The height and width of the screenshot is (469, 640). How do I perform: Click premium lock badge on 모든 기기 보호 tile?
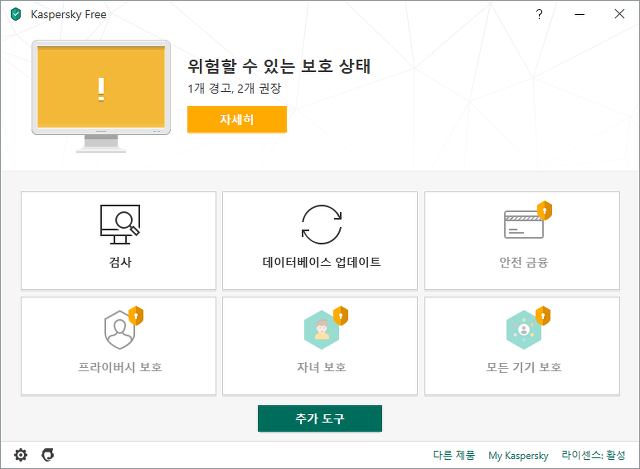[x=543, y=316]
